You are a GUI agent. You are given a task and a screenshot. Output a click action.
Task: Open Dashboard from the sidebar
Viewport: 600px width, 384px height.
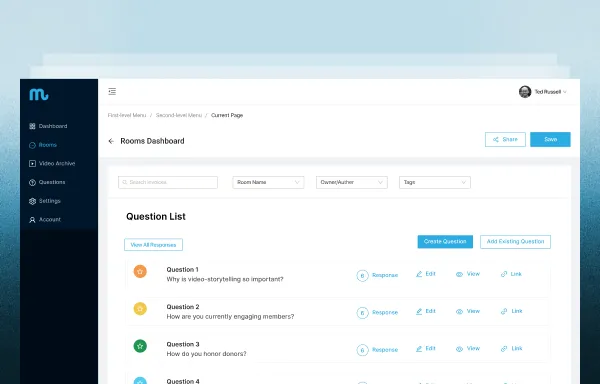tap(48, 126)
